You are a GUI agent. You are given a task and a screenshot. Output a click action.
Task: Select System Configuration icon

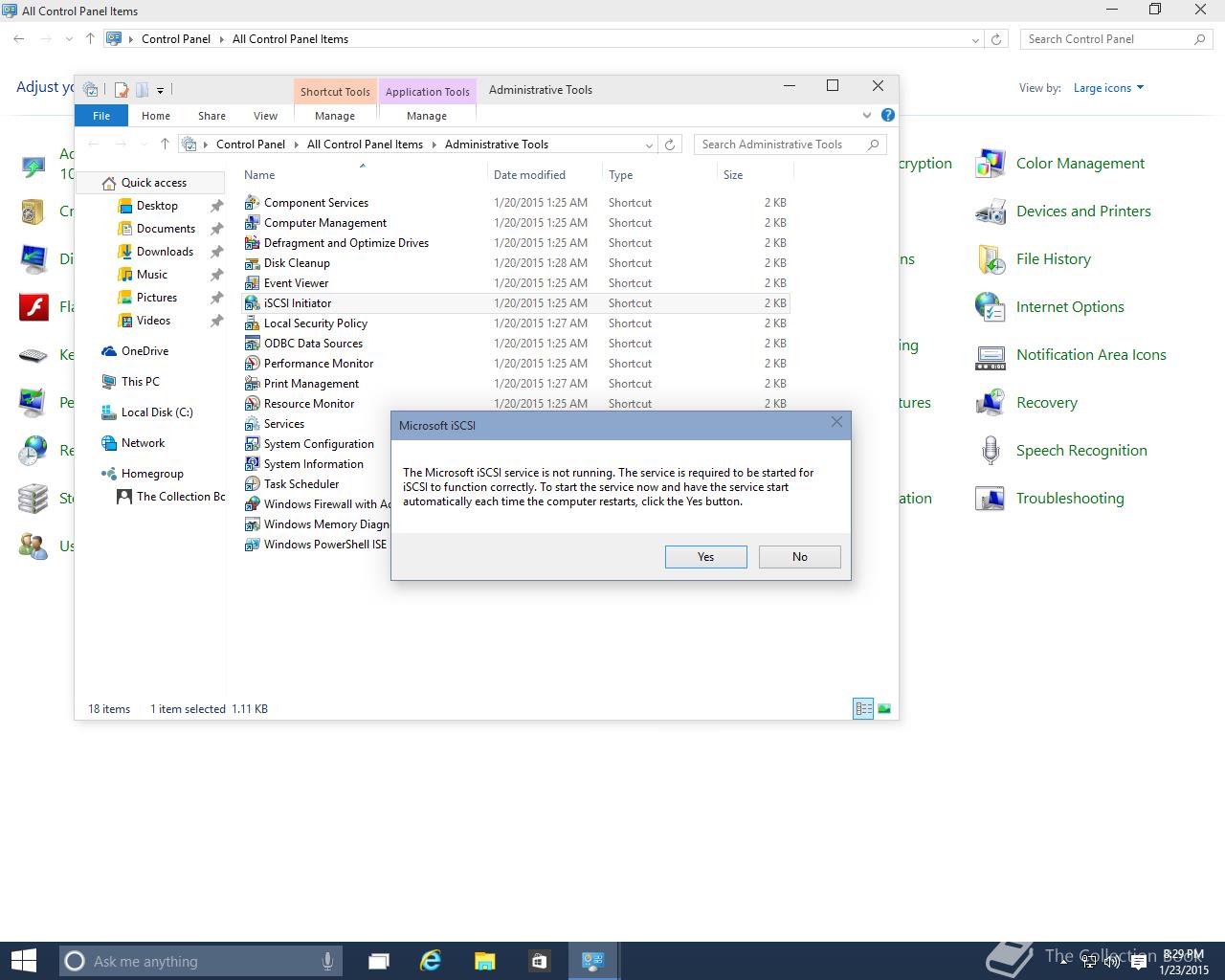(x=252, y=444)
